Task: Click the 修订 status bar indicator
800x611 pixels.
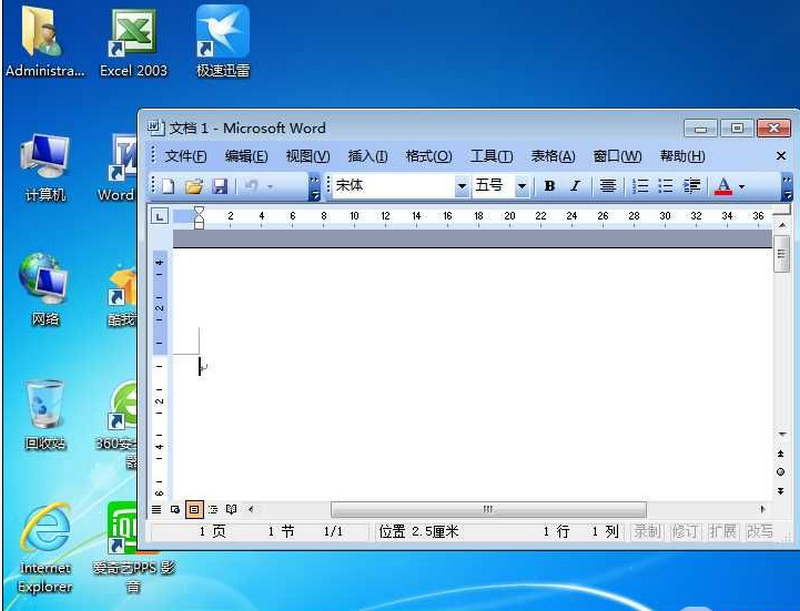Action: (x=685, y=531)
